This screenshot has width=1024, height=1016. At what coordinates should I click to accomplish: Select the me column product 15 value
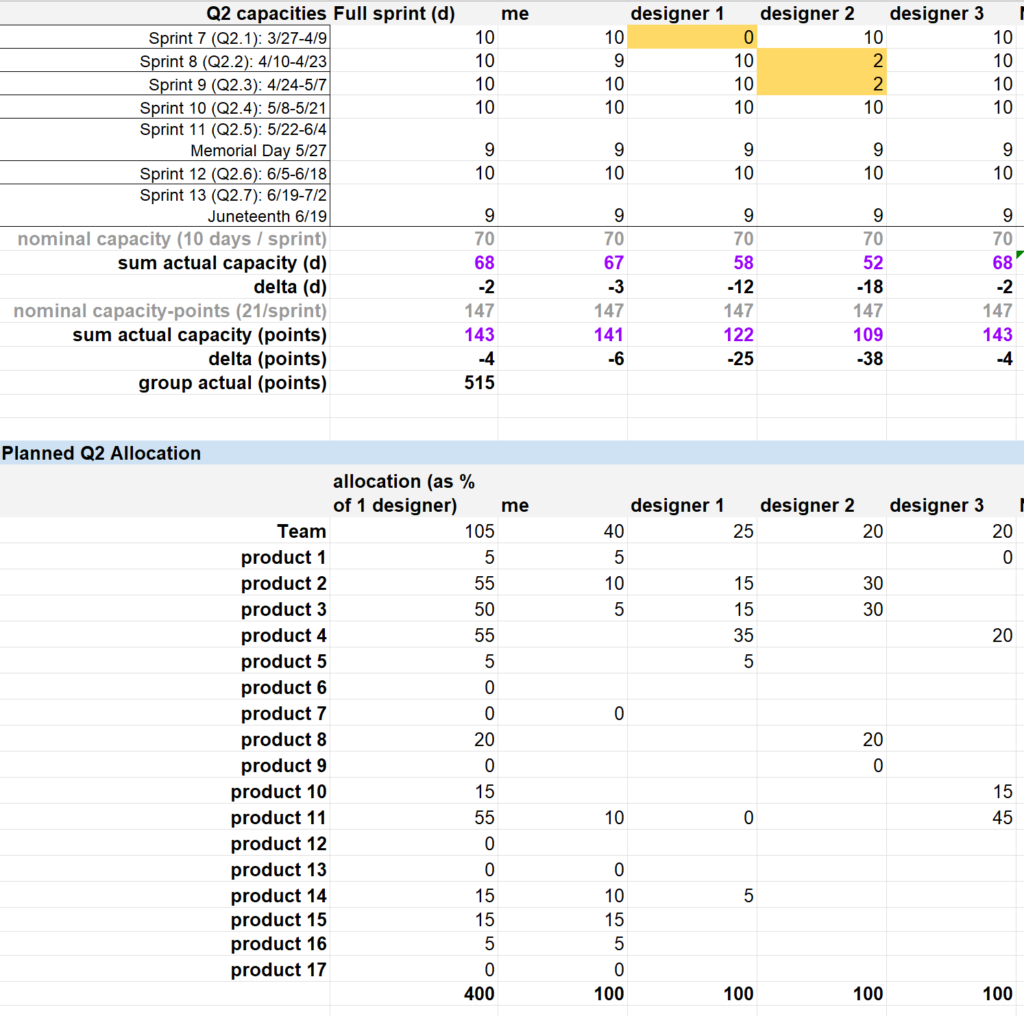tap(612, 919)
